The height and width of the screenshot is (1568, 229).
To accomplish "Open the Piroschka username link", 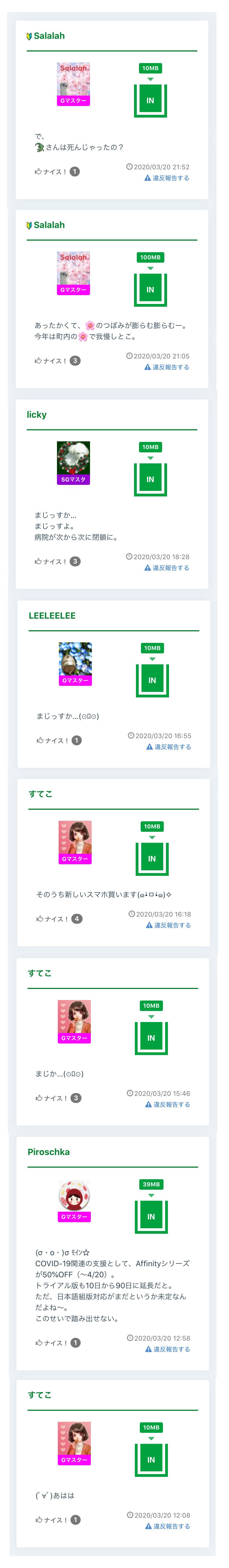I will 49,1152.
